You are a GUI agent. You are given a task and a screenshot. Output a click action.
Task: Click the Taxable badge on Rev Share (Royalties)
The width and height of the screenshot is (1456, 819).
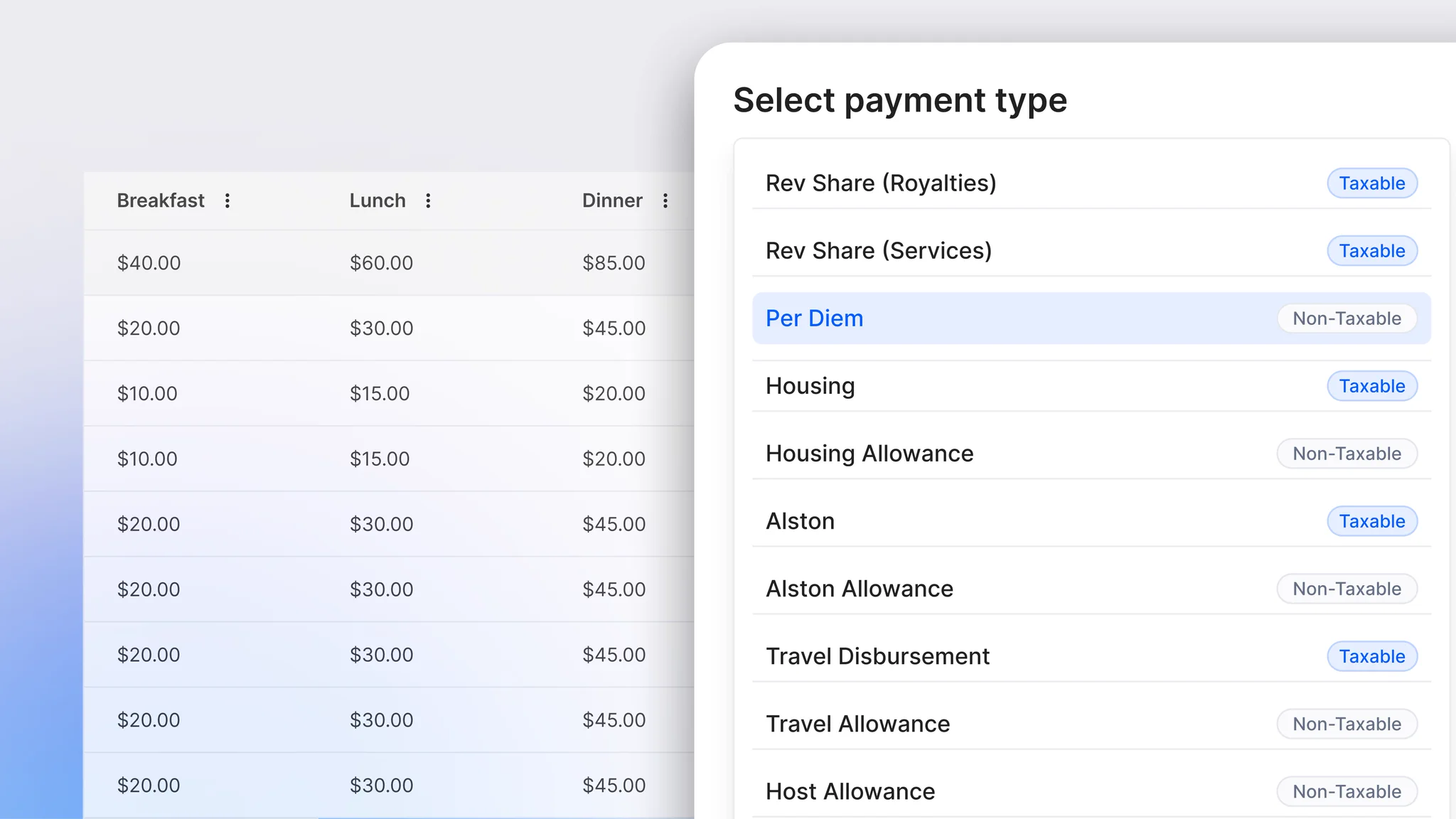pyautogui.click(x=1372, y=183)
